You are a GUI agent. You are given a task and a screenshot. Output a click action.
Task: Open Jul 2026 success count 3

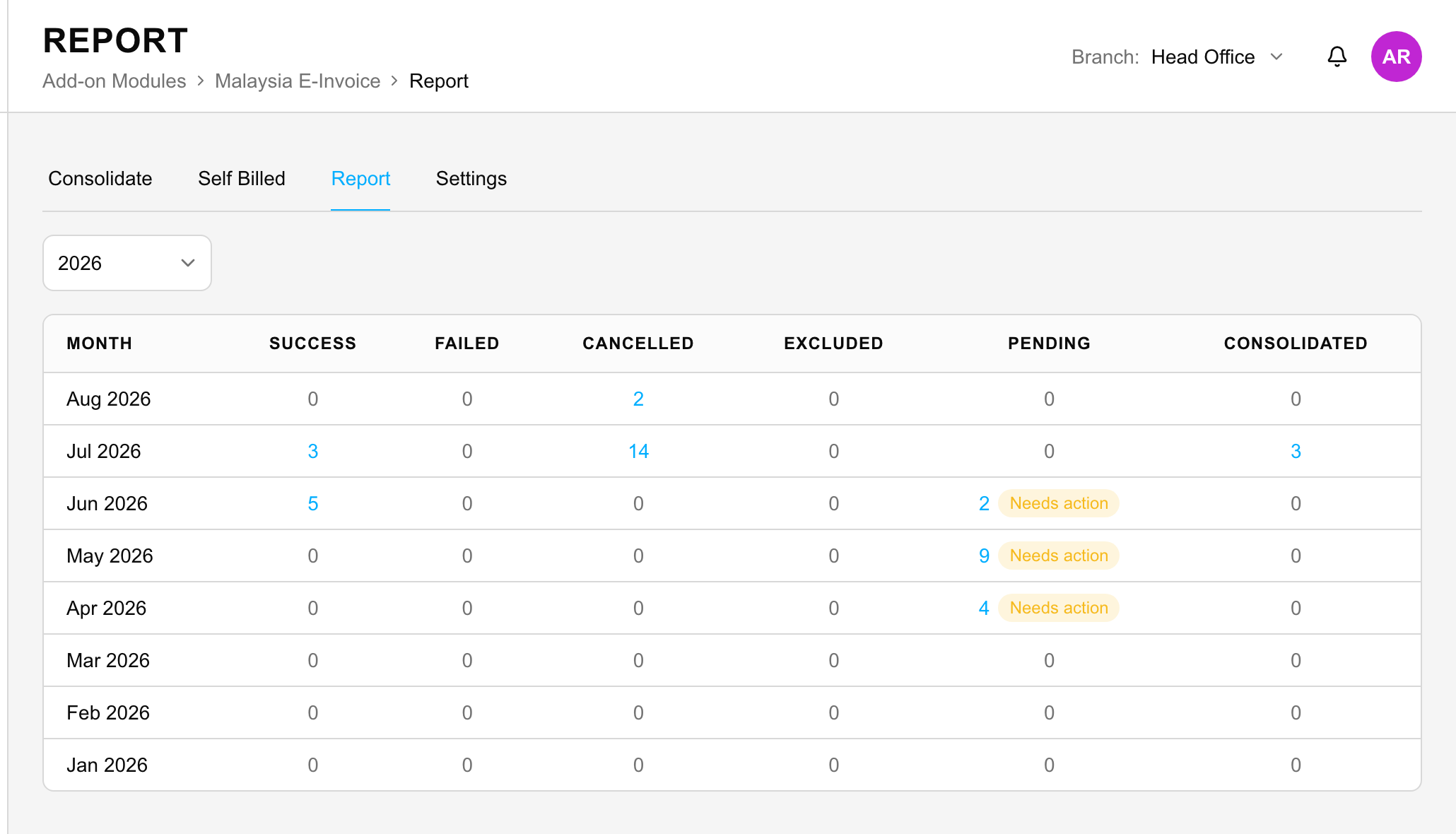[x=313, y=451]
